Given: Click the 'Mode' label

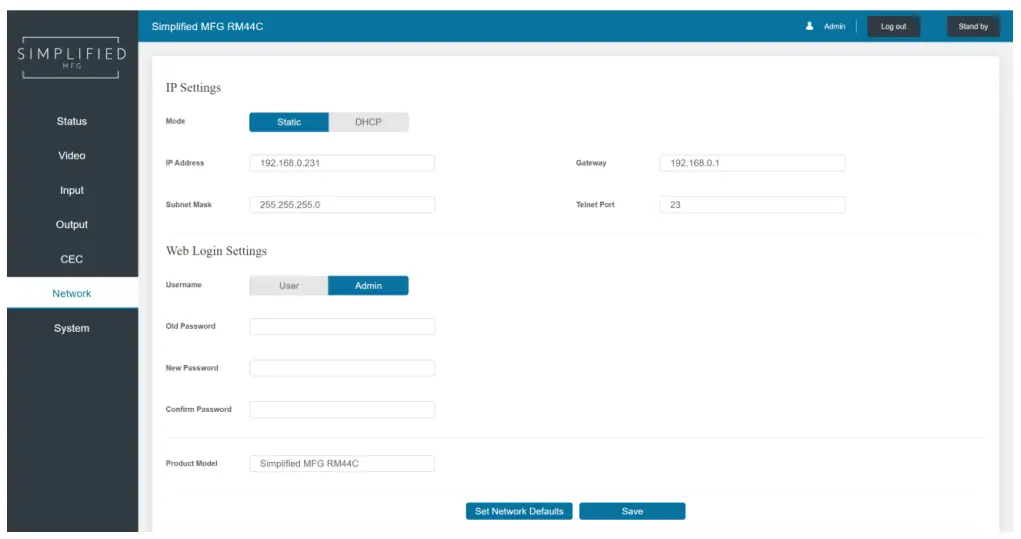Looking at the screenshot, I should (175, 121).
